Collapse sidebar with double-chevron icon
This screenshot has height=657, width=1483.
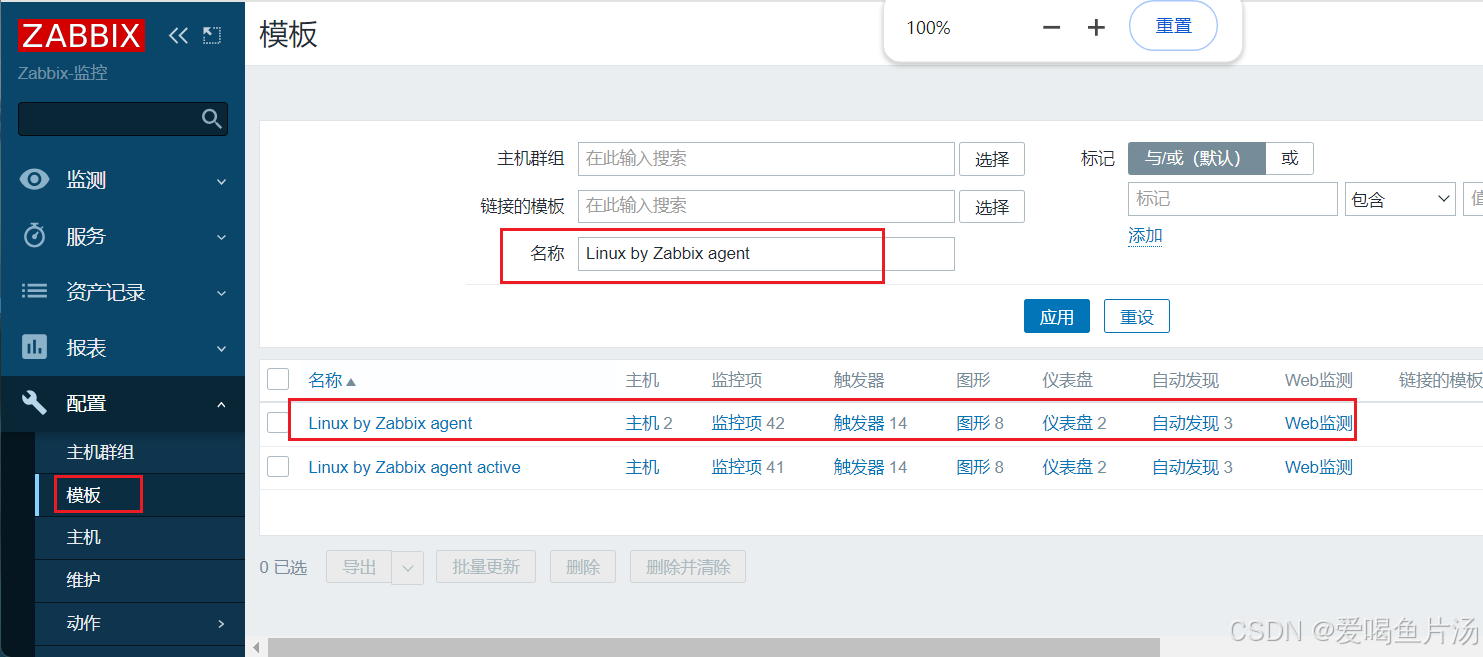click(178, 36)
